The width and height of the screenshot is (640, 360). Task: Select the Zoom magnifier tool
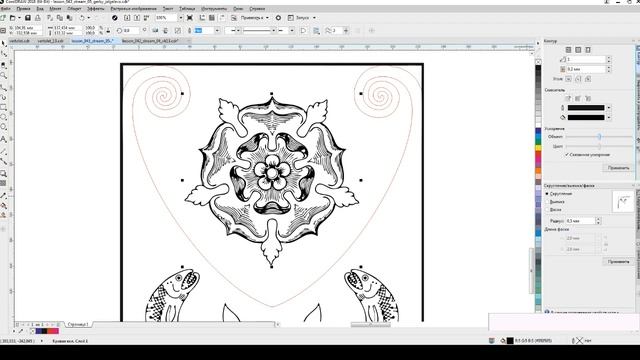(4, 76)
